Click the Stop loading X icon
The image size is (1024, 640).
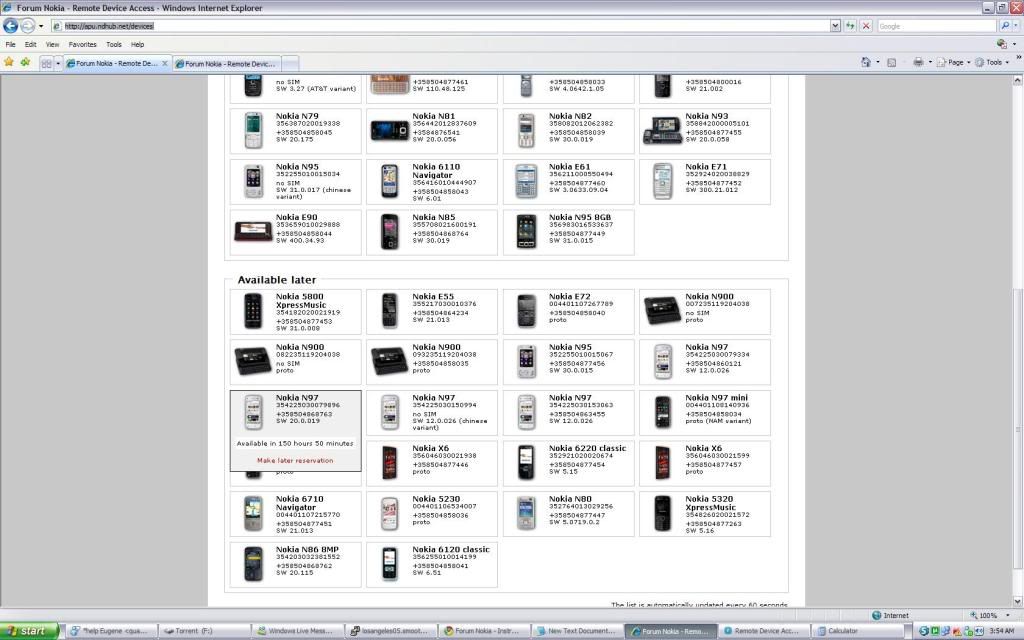(x=865, y=26)
